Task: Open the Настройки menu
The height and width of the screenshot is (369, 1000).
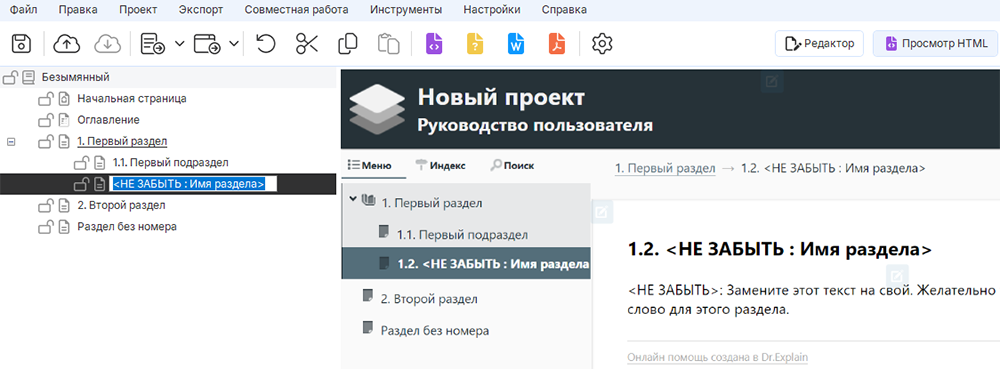Action: point(492,10)
